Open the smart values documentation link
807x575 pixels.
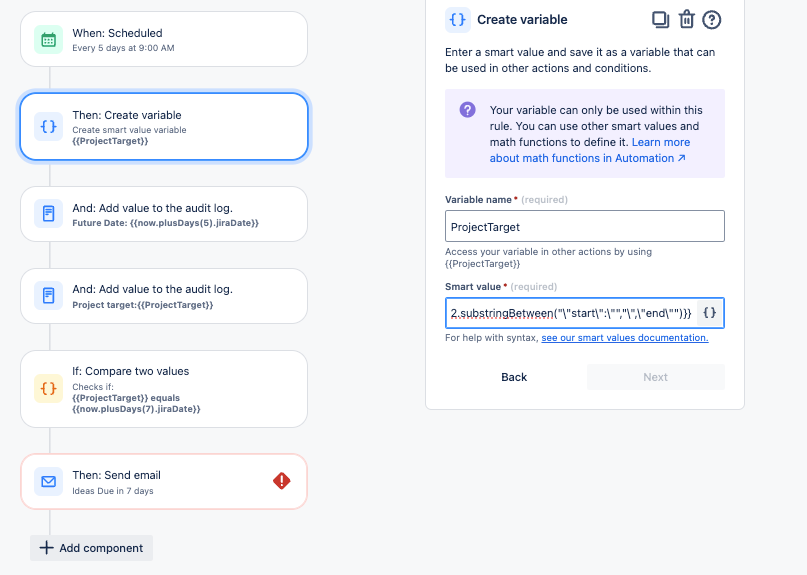coord(625,338)
